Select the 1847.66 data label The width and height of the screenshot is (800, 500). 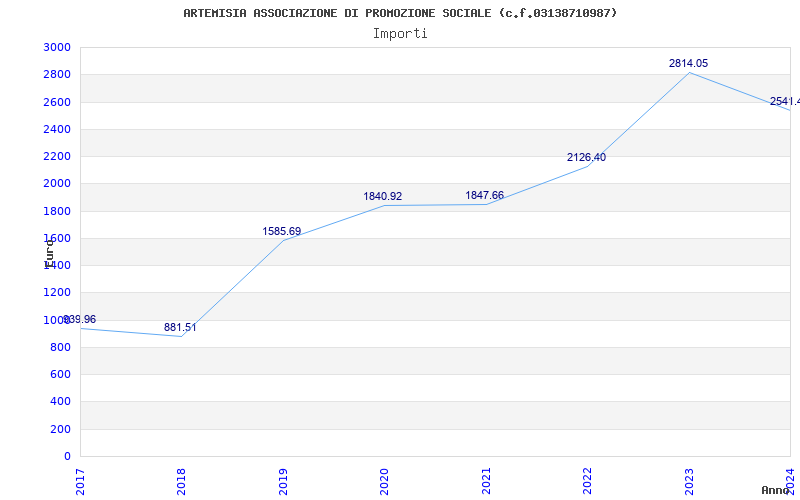tap(484, 195)
